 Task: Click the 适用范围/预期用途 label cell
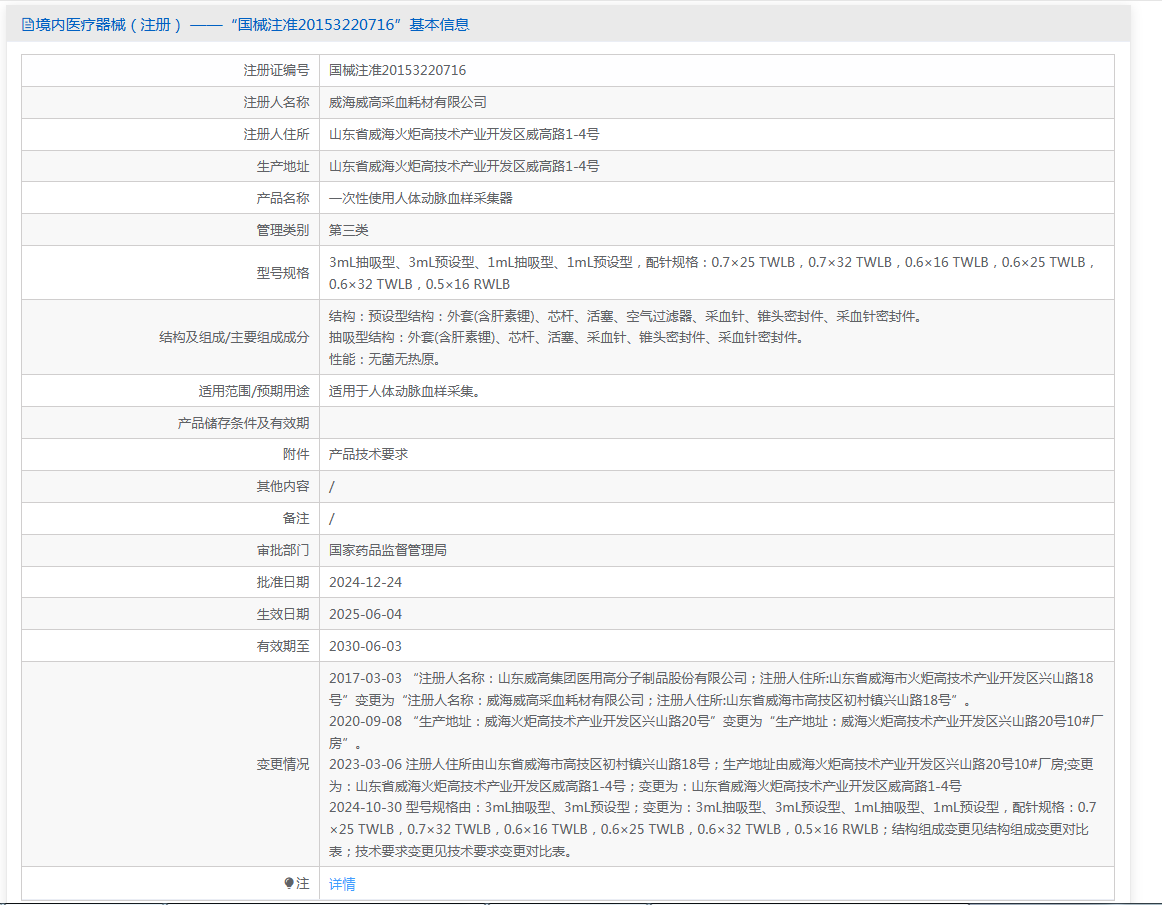click(x=170, y=391)
